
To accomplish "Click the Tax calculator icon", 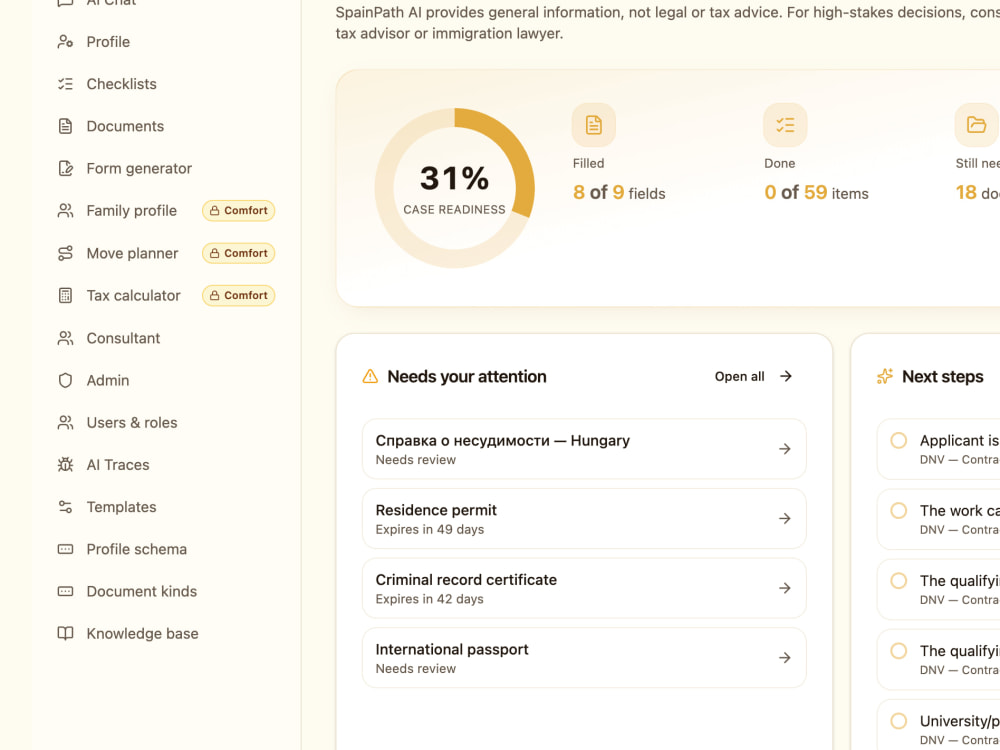I will click(x=65, y=295).
